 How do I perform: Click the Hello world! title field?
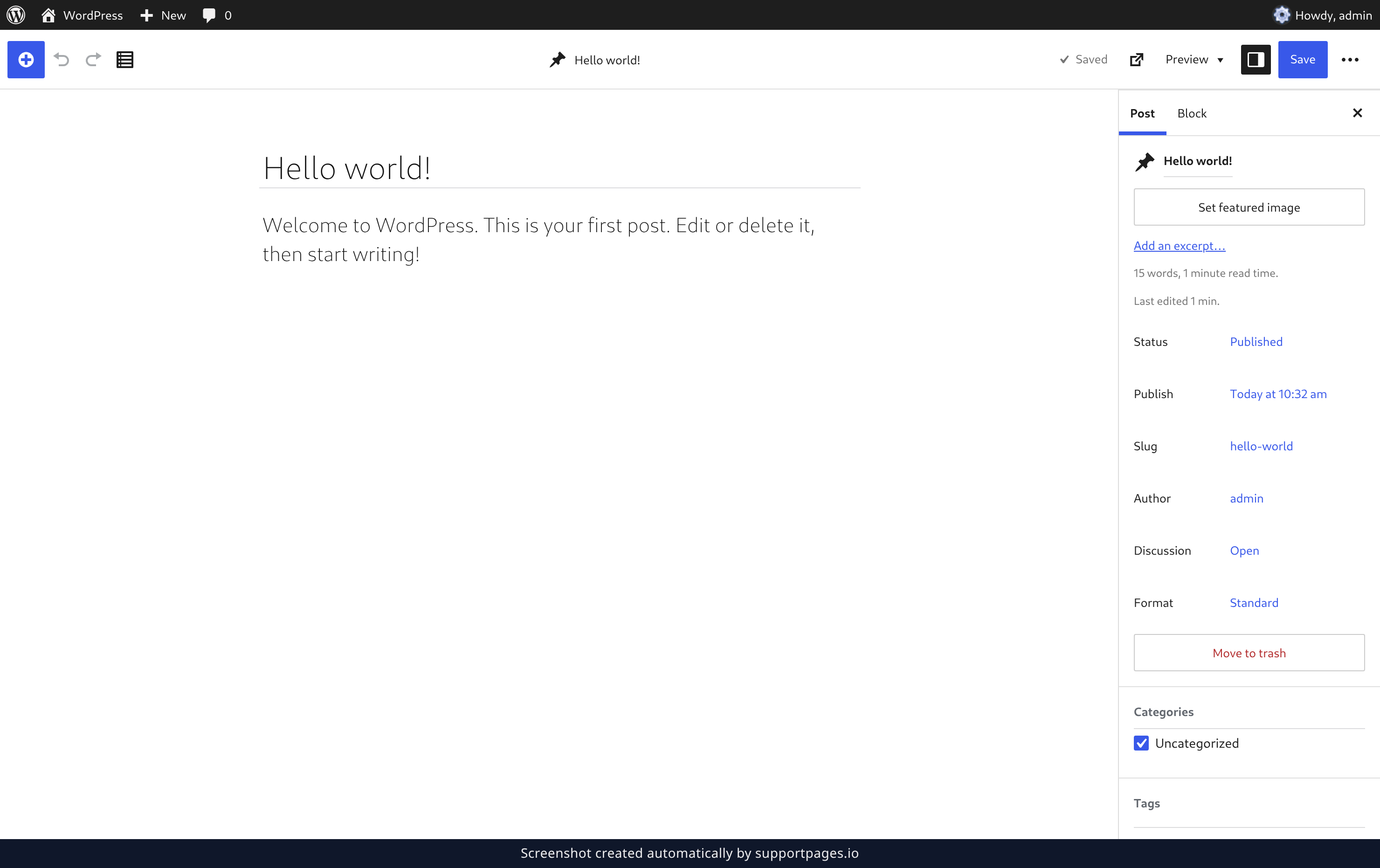(x=560, y=168)
